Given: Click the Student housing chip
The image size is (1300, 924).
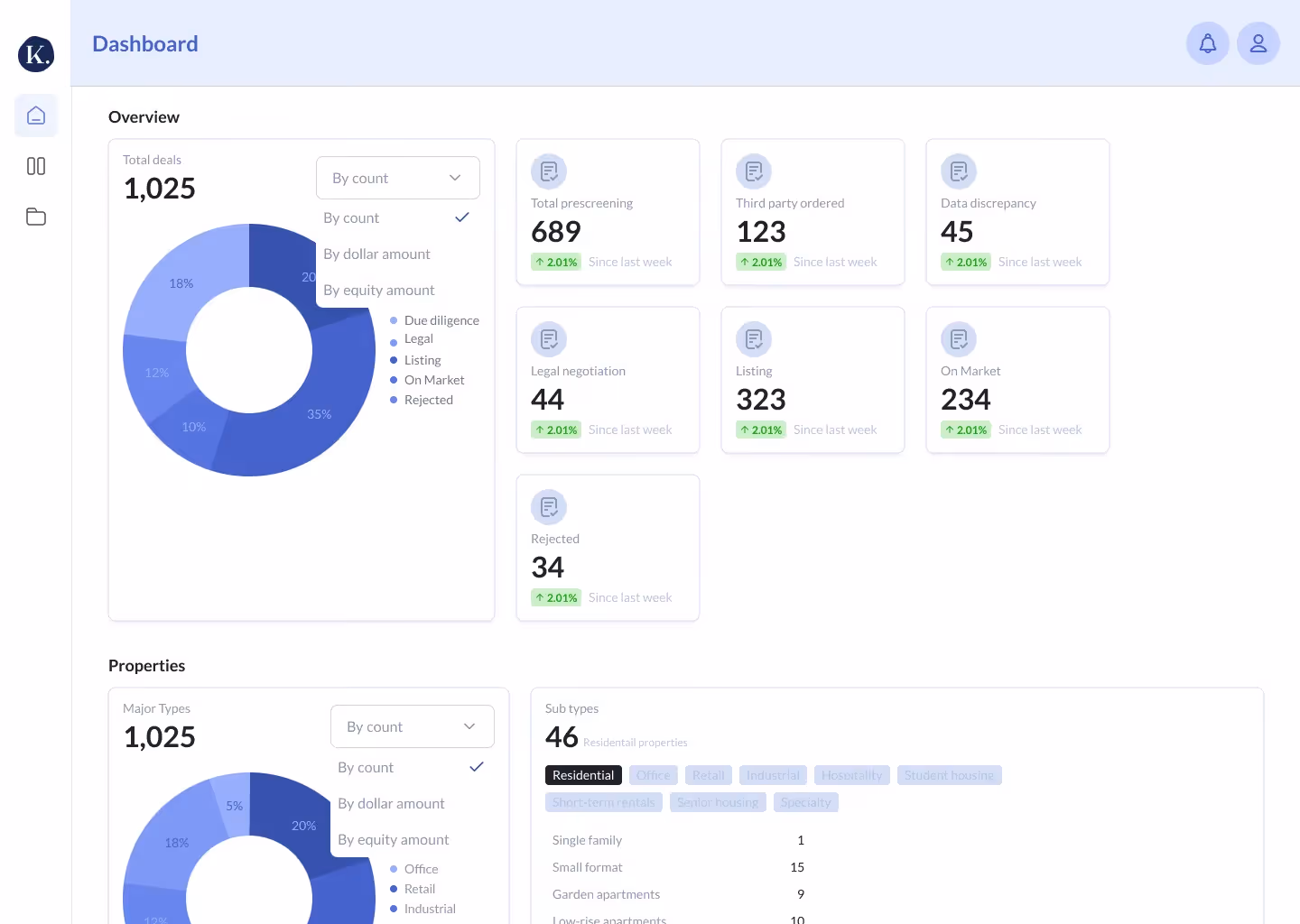Looking at the screenshot, I should 949,774.
